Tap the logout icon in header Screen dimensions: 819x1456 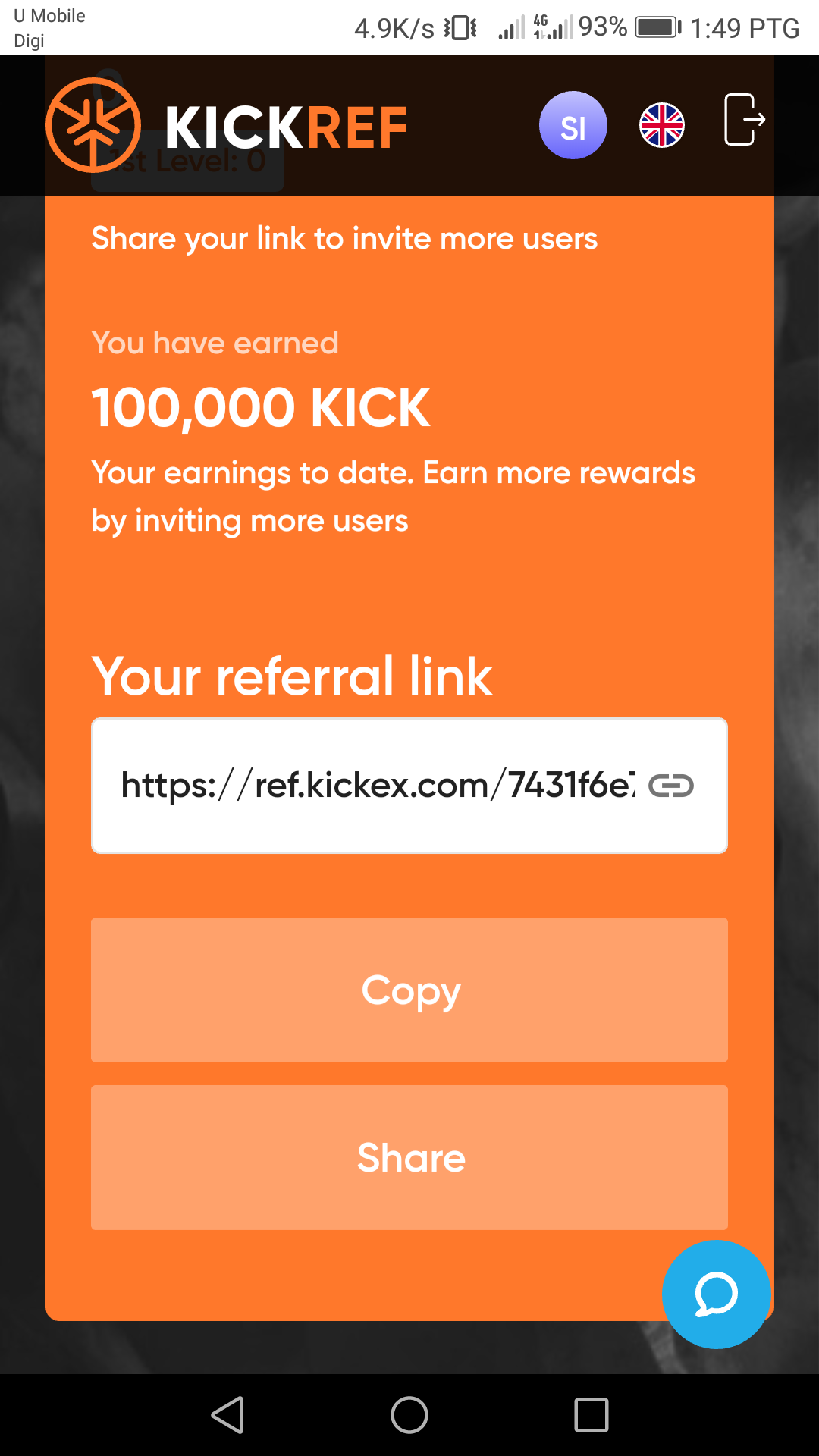[744, 120]
